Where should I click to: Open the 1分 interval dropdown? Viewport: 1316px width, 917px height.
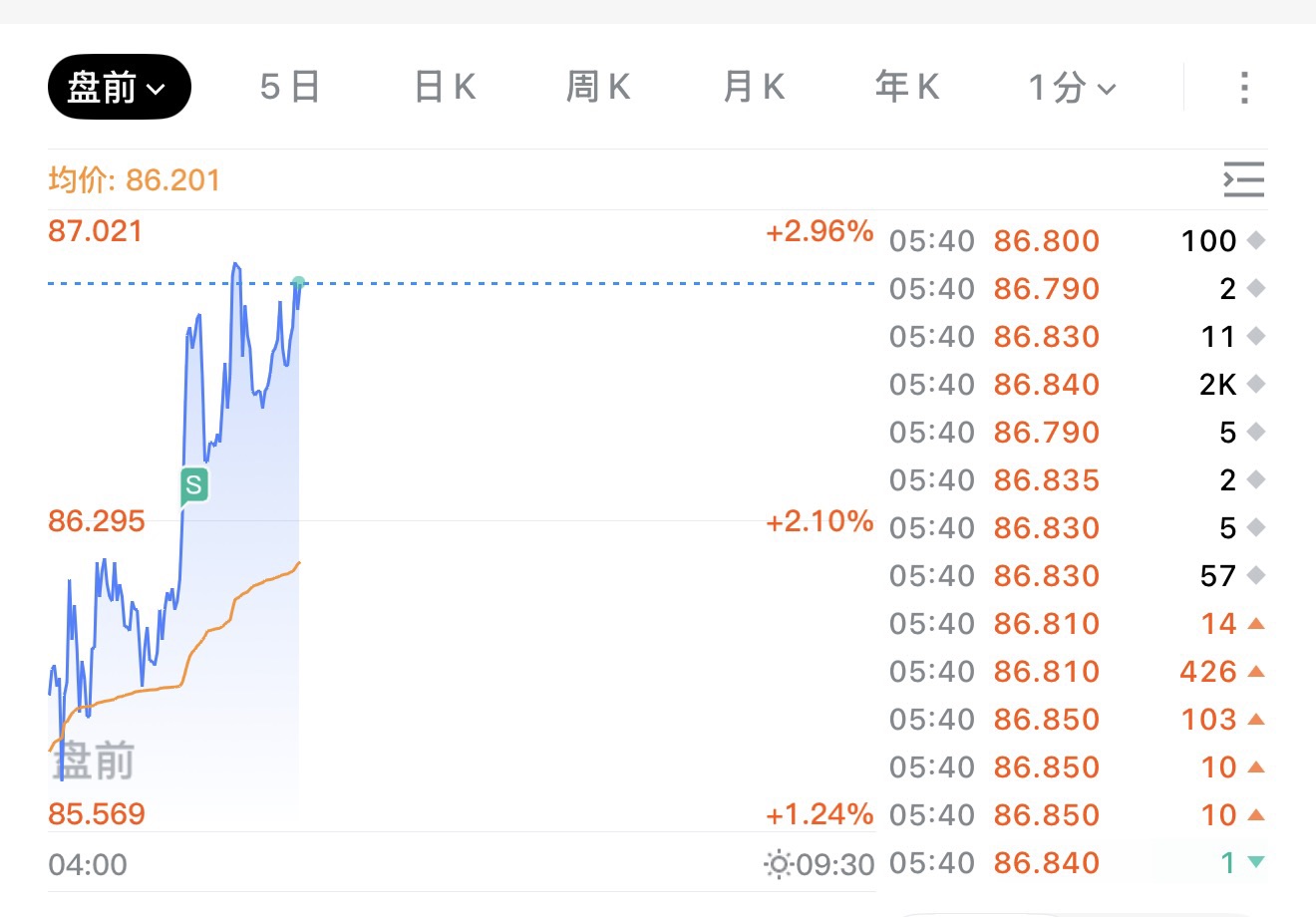point(1072,88)
